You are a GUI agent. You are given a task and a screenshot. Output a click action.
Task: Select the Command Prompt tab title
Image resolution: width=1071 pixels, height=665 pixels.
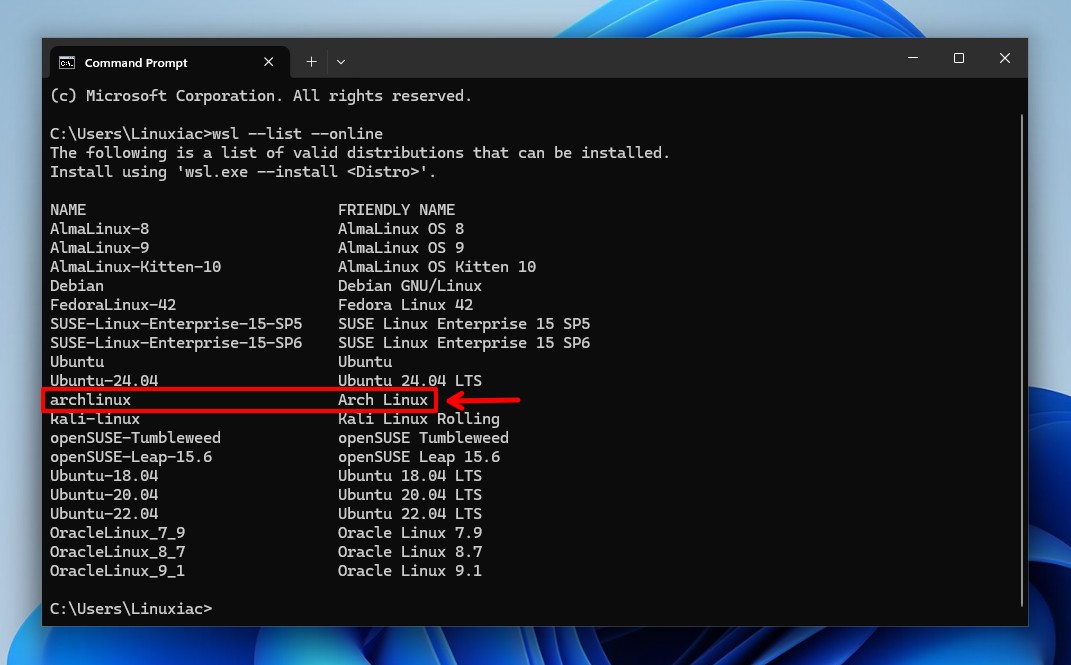136,63
